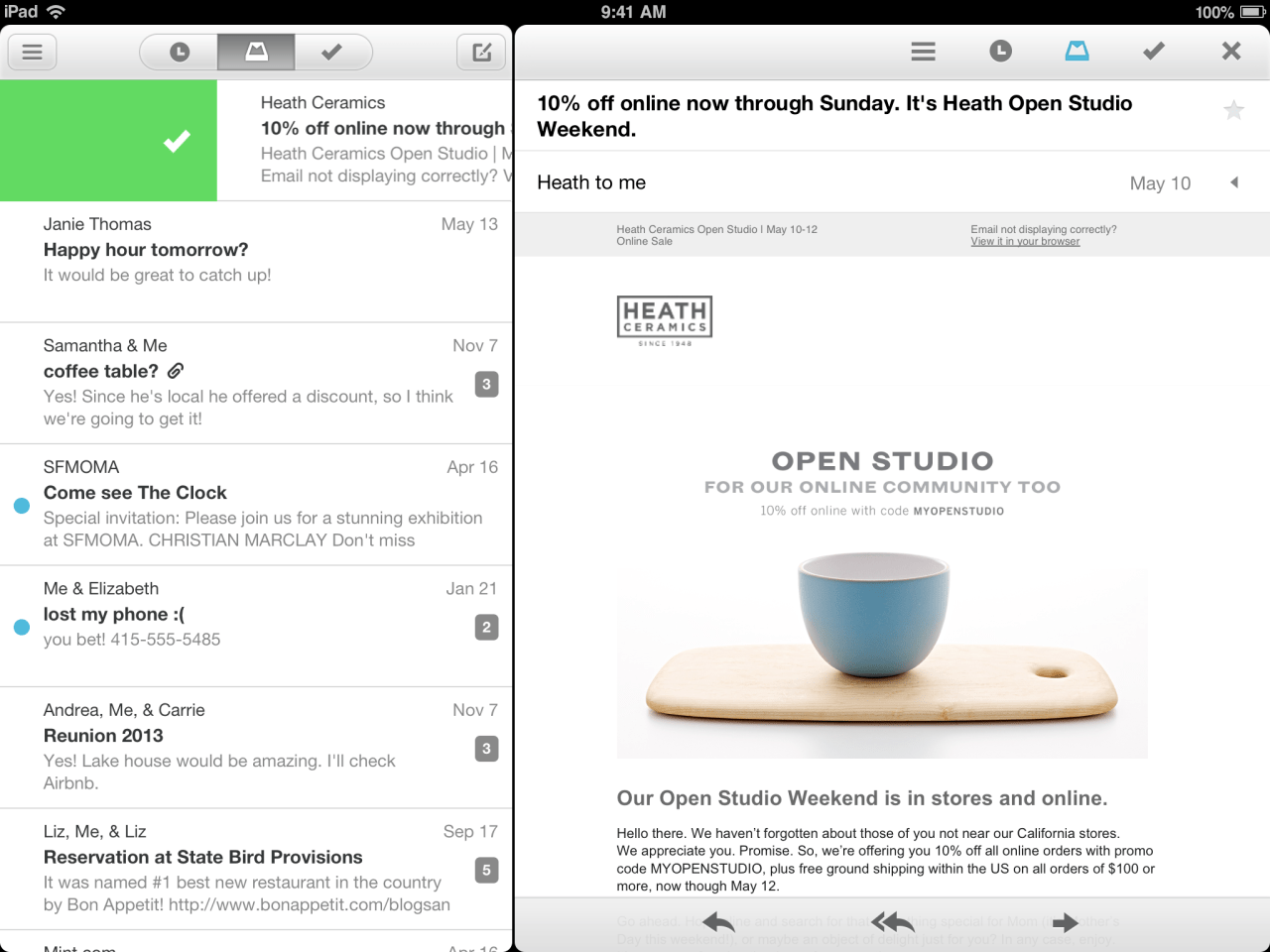Open SFMOMA Come see The Clock email
This screenshot has width=1270, height=952.
[256, 505]
